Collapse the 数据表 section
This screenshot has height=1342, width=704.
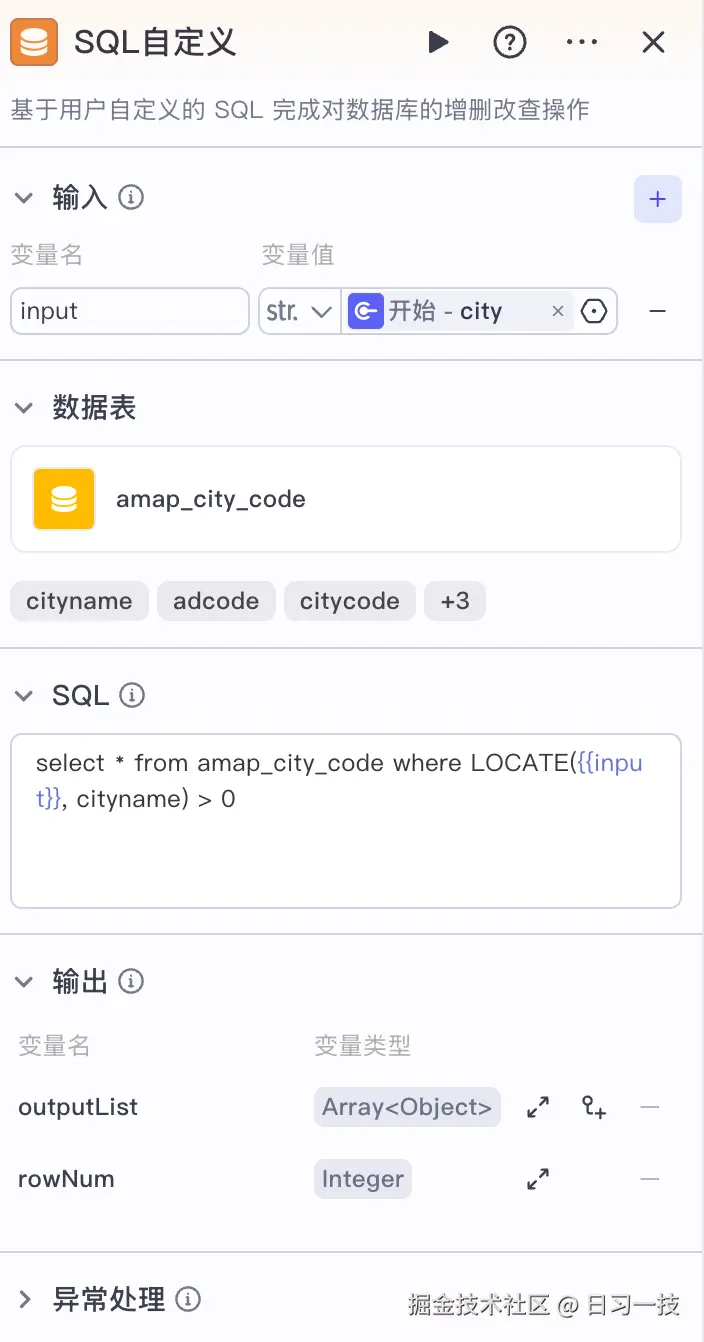(24, 407)
